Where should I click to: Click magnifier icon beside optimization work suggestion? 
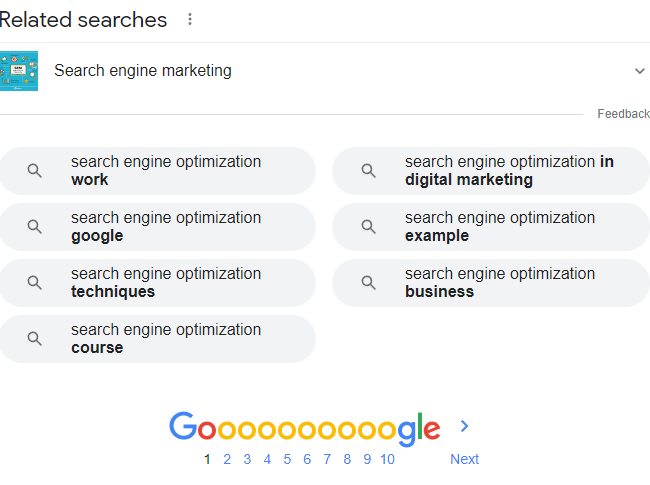coord(34,170)
